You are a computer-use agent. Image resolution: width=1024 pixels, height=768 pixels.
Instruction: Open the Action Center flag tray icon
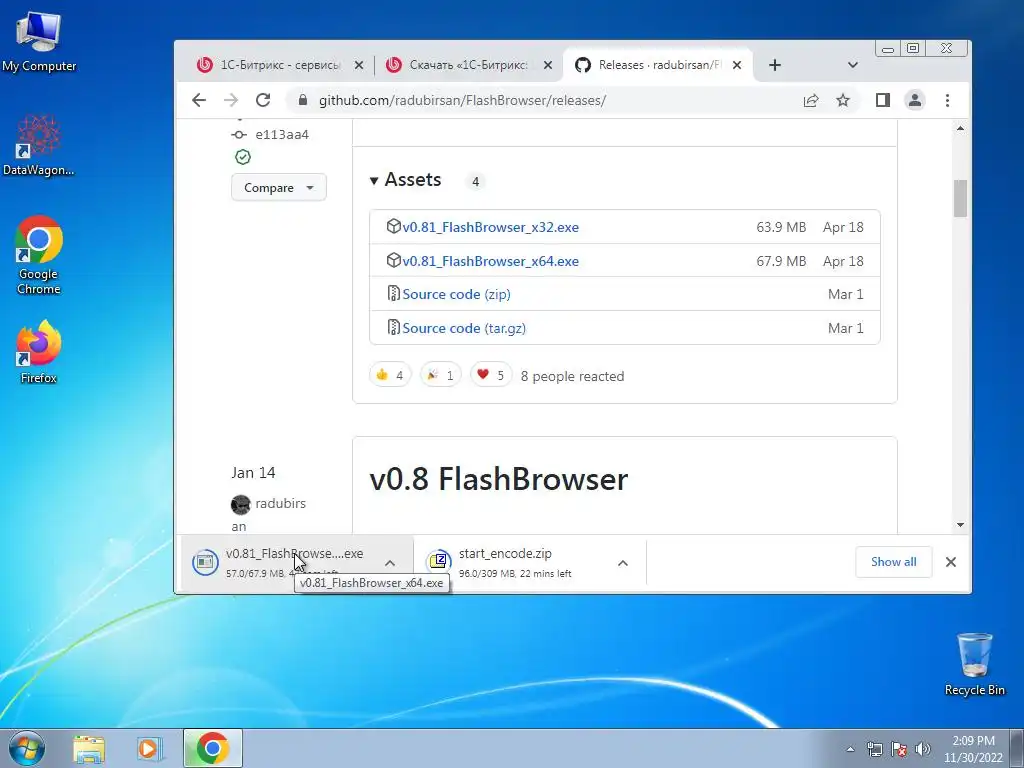click(899, 749)
